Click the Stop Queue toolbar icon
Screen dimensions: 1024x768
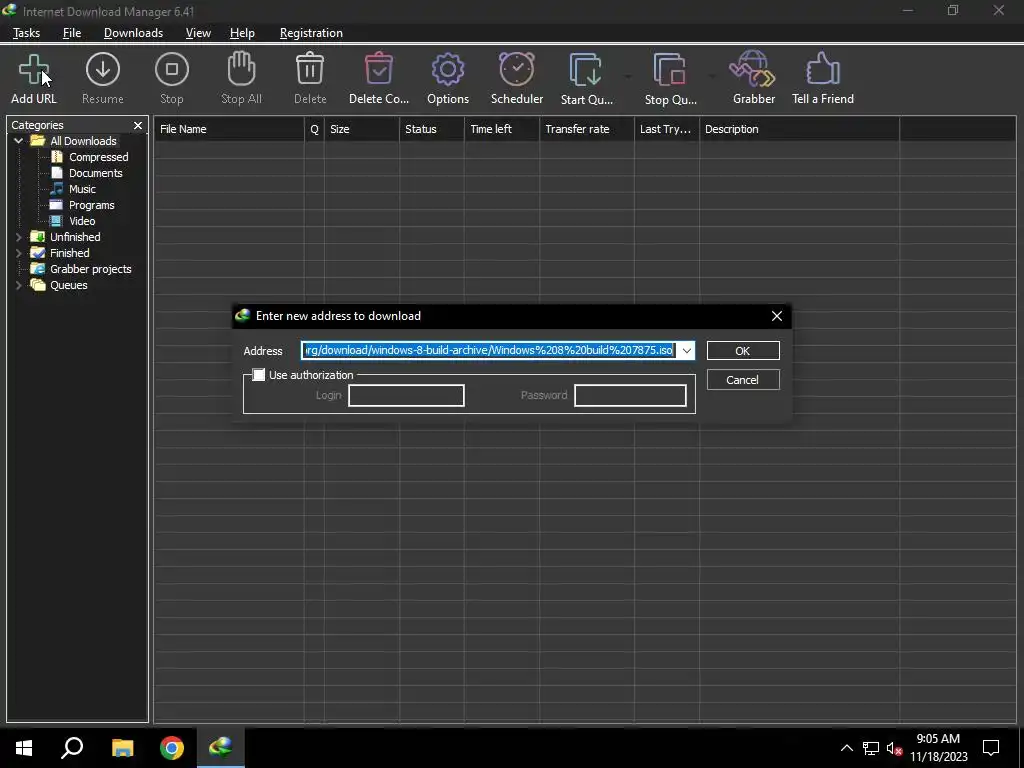669,69
